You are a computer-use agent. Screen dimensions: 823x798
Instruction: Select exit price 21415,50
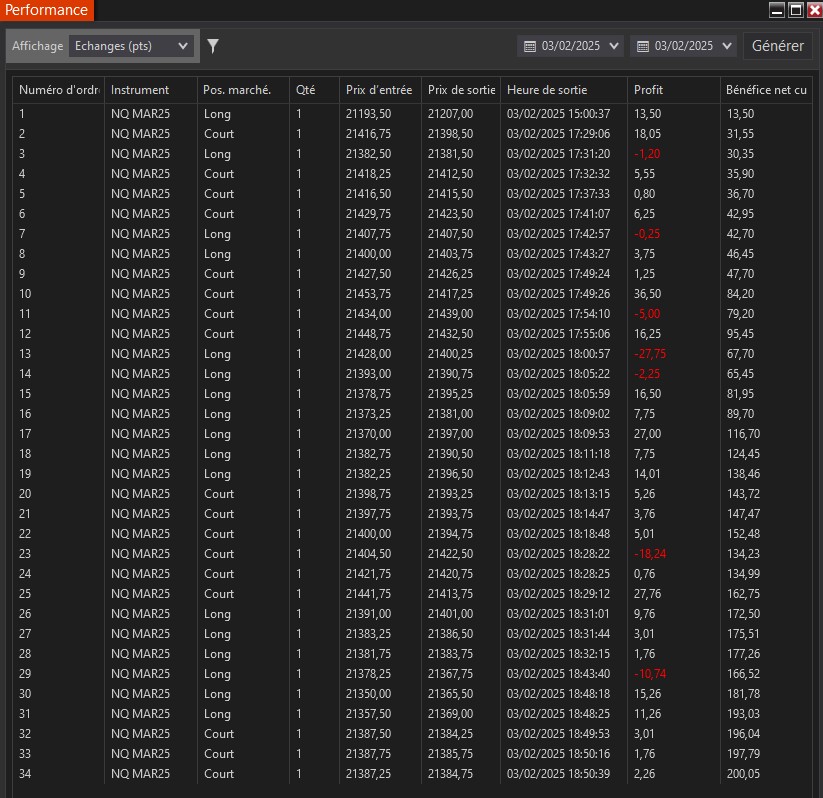(450, 194)
